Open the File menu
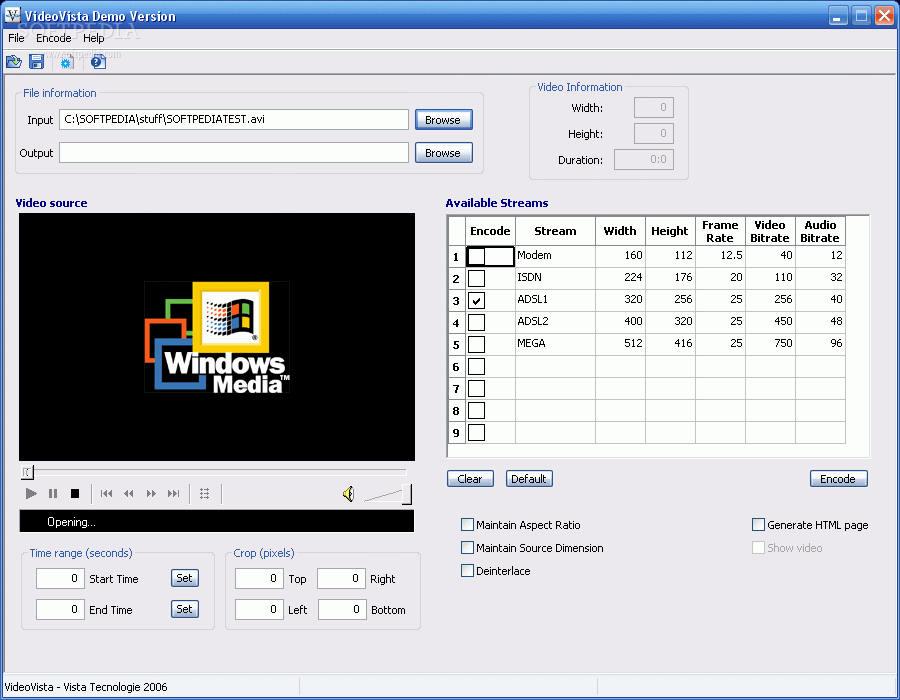900x700 pixels. coord(16,38)
